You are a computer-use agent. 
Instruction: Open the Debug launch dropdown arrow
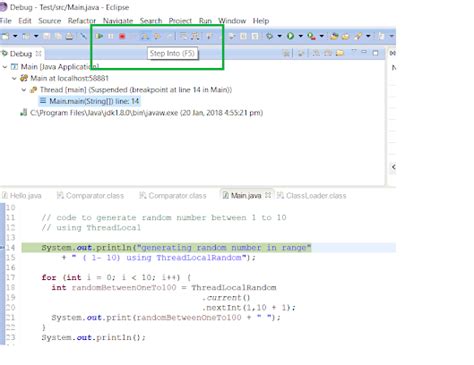pyautogui.click(x=279, y=36)
